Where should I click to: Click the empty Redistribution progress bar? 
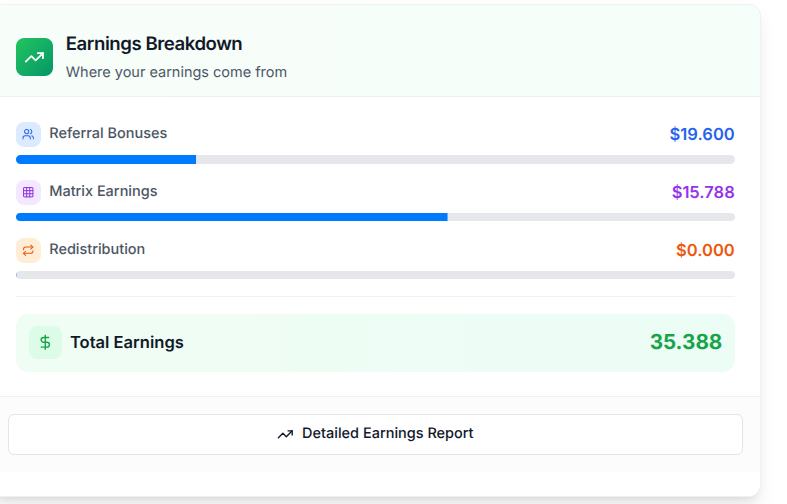pyautogui.click(x=375, y=275)
